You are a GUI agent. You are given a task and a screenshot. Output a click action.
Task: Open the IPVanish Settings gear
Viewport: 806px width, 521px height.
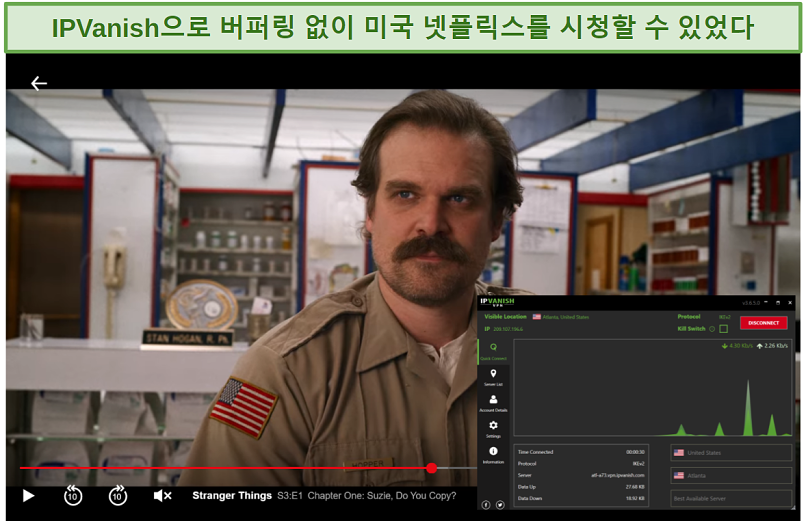coord(493,430)
